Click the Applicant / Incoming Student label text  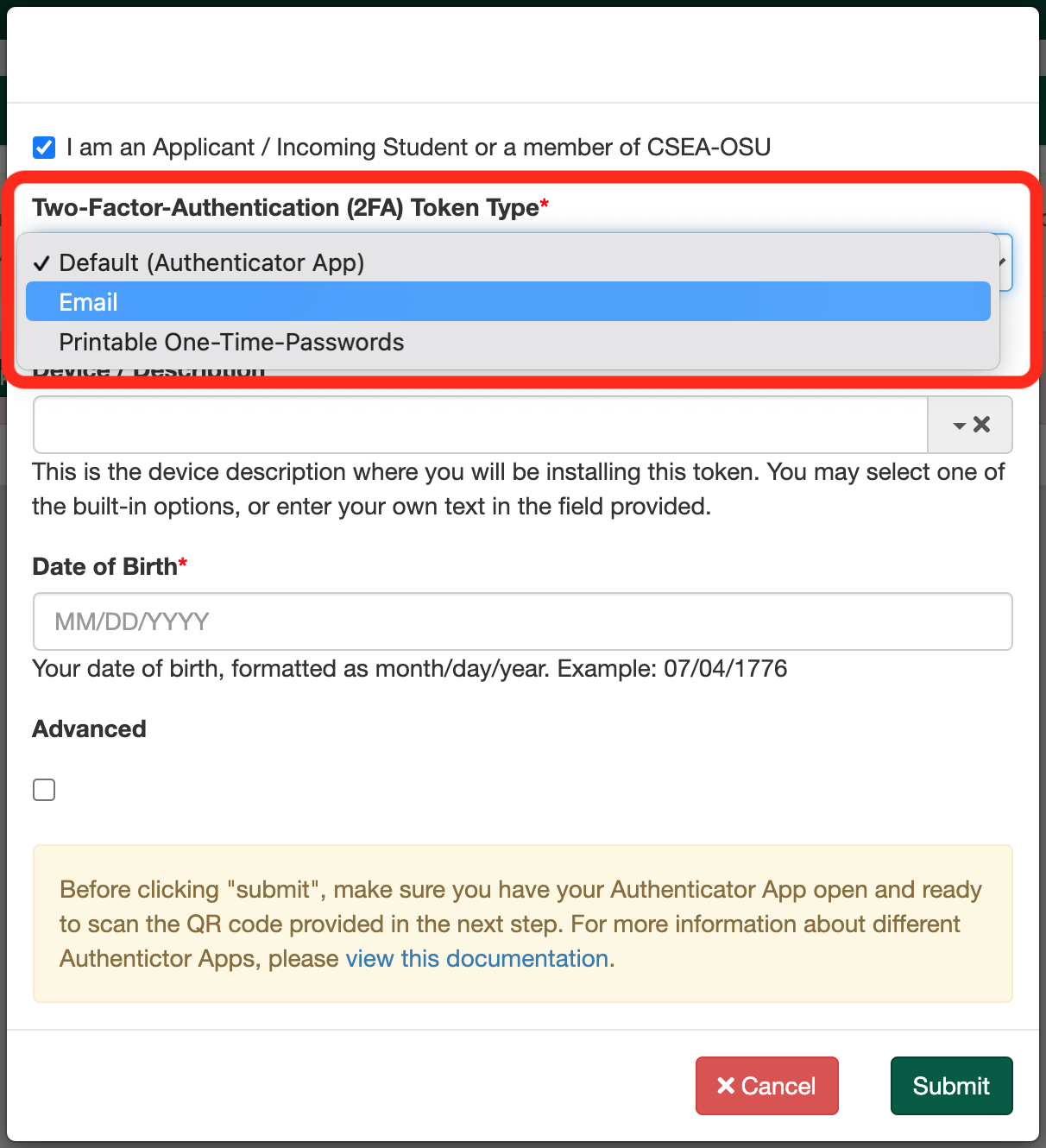418,148
